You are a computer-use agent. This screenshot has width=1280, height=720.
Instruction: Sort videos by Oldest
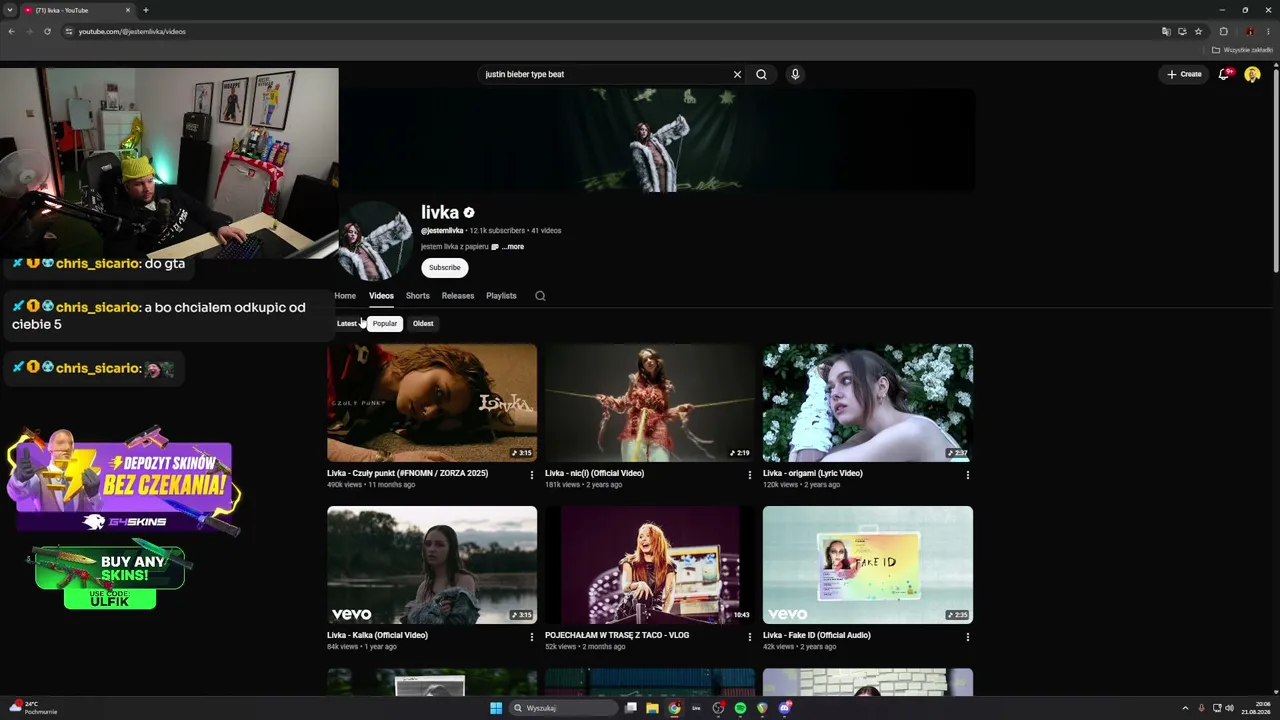coord(423,324)
